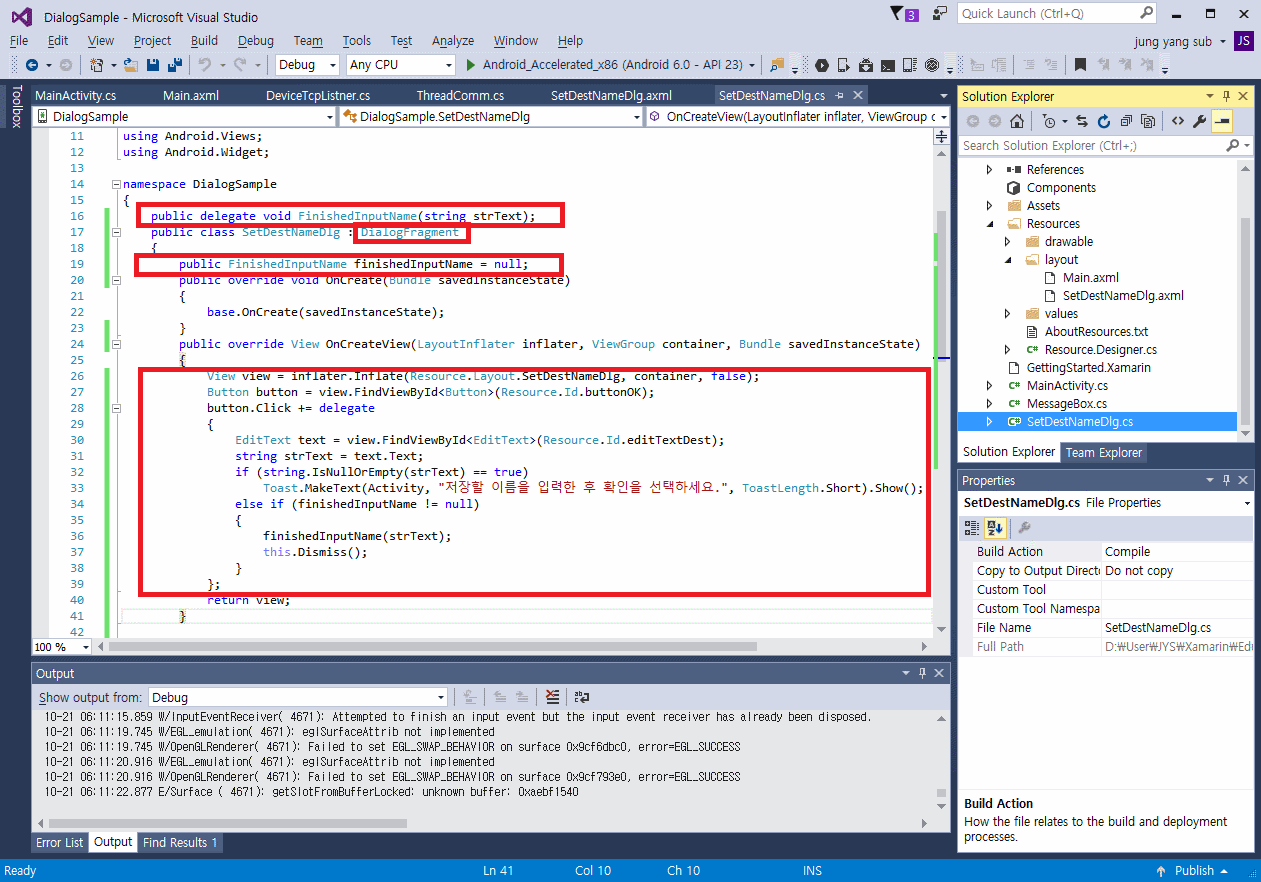1261x882 pixels.
Task: Switch to the ThreadComm.cs editor tab
Action: point(460,96)
